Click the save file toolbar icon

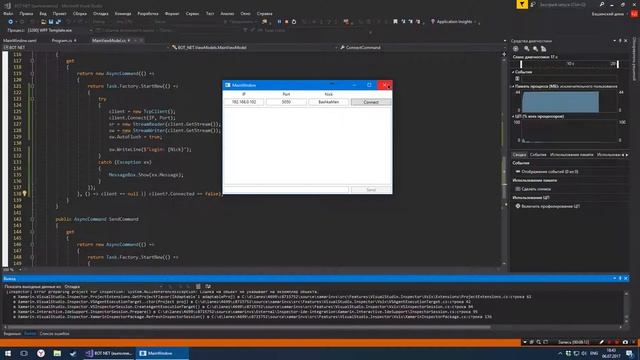51,22
